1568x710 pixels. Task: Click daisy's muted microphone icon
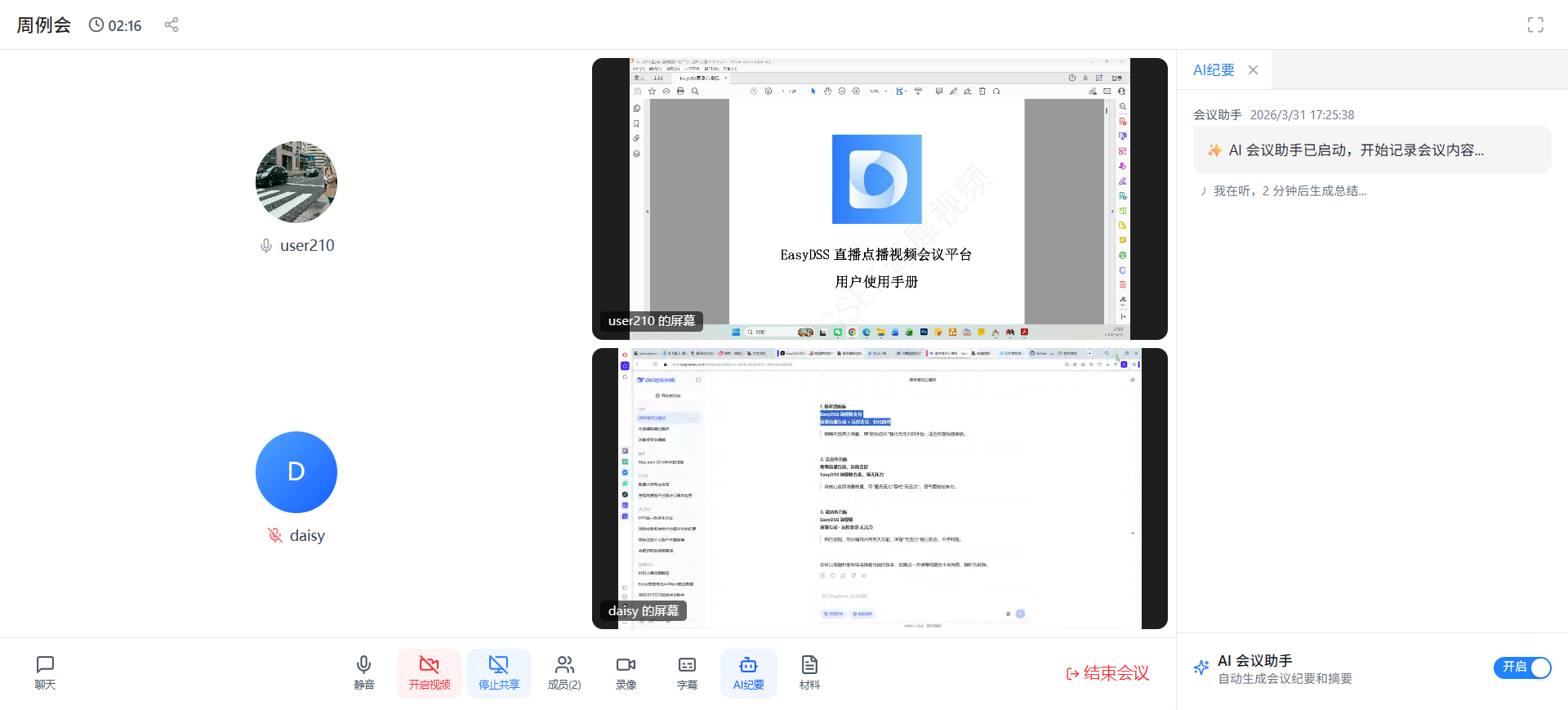click(x=275, y=535)
